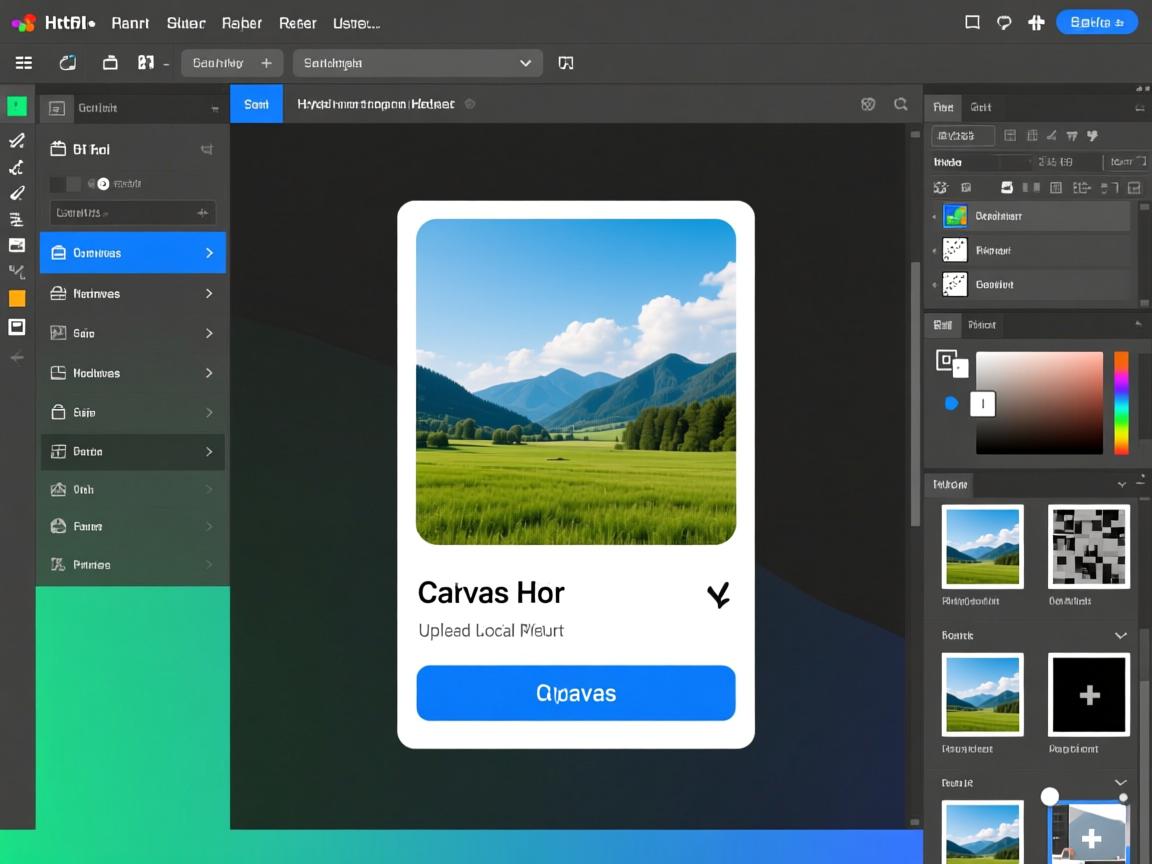
Task: Click the grid plus icon near blue button
Action: tap(1036, 23)
